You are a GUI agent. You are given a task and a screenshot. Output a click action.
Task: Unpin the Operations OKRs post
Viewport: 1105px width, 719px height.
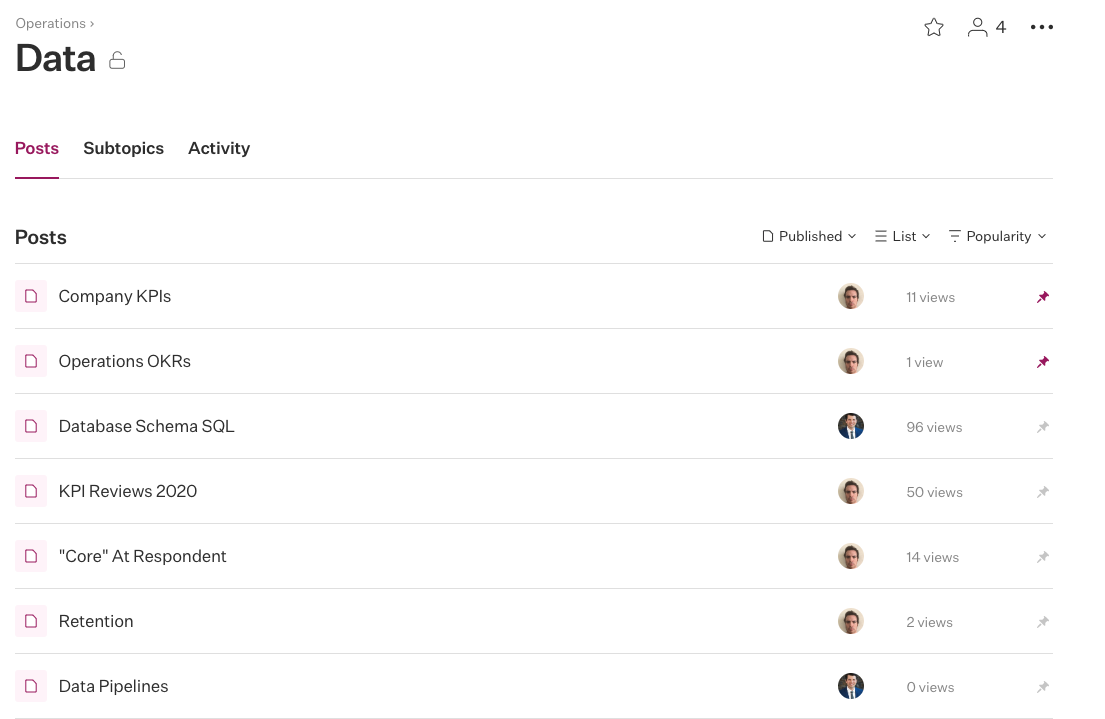coord(1043,362)
